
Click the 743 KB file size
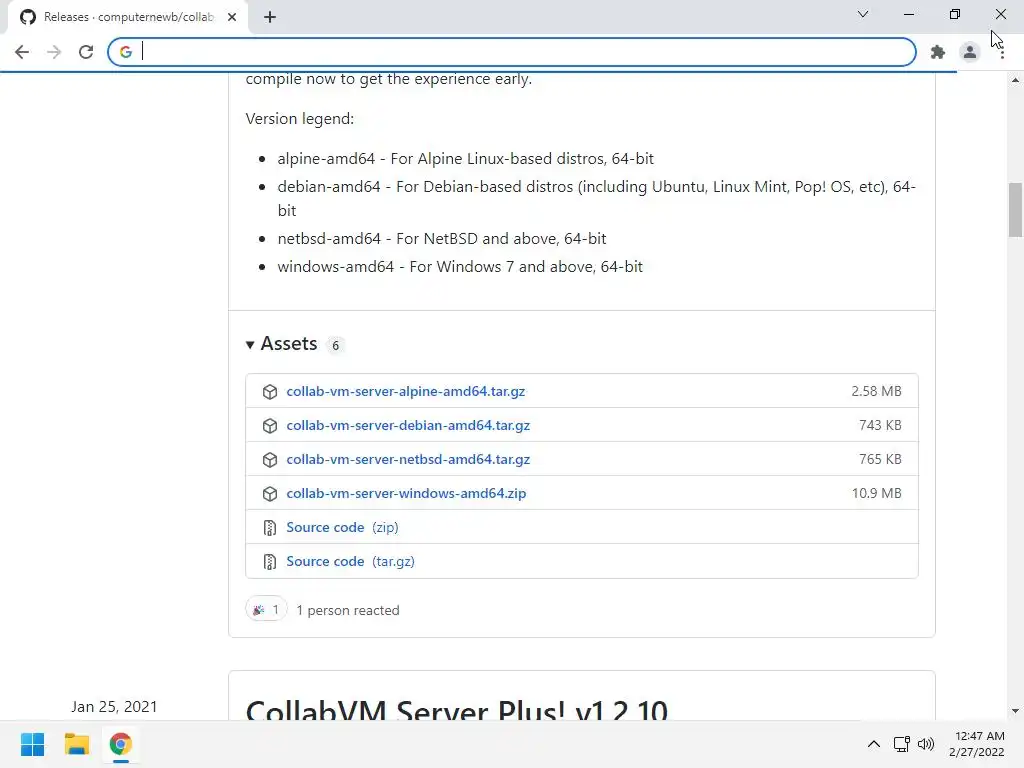click(x=880, y=425)
